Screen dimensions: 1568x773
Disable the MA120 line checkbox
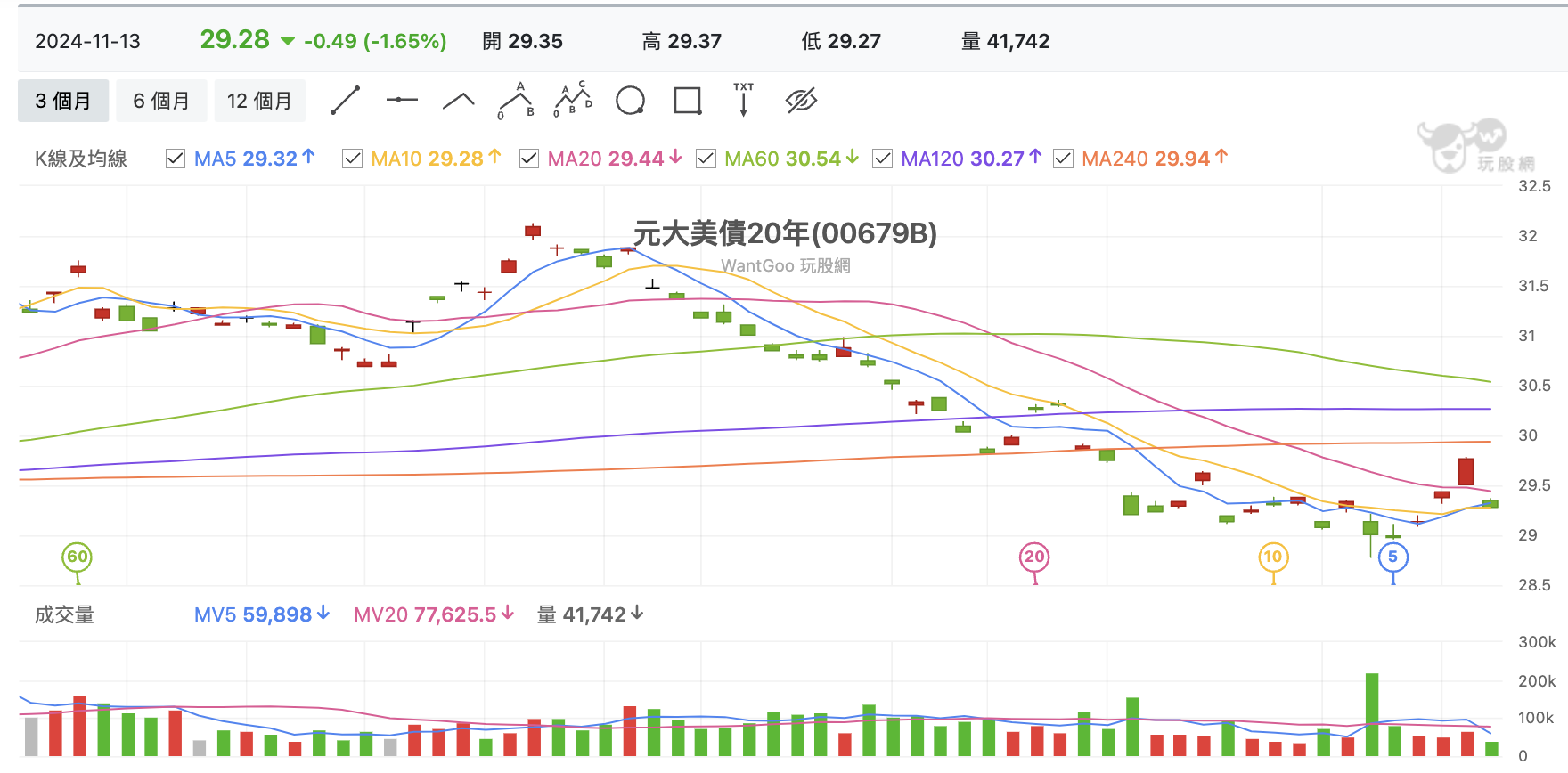882,159
